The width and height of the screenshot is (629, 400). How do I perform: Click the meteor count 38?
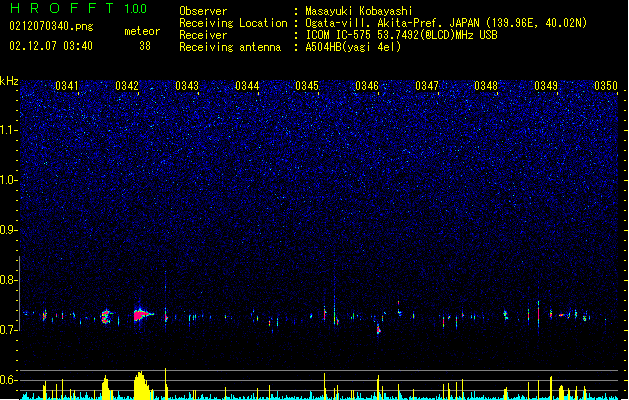pyautogui.click(x=145, y=46)
